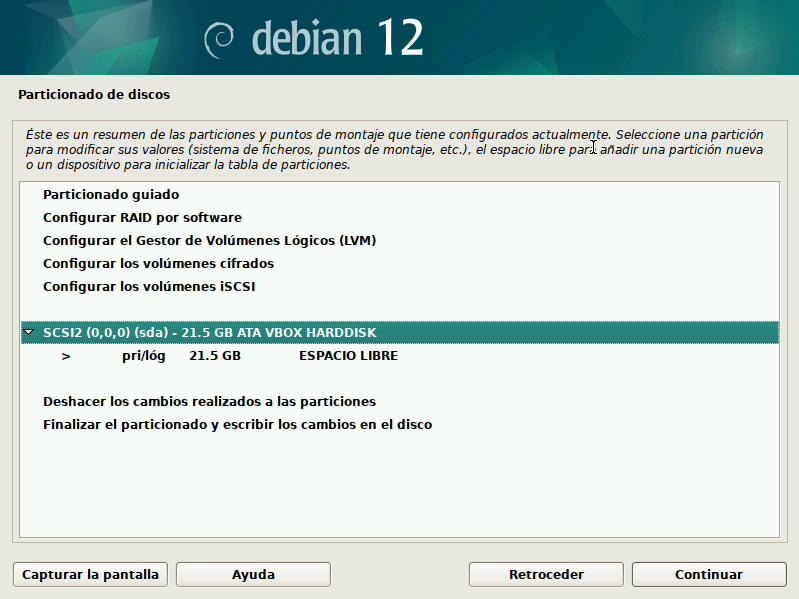The height and width of the screenshot is (599, 799).
Task: Go back with the Retroceder button
Action: pyautogui.click(x=546, y=574)
